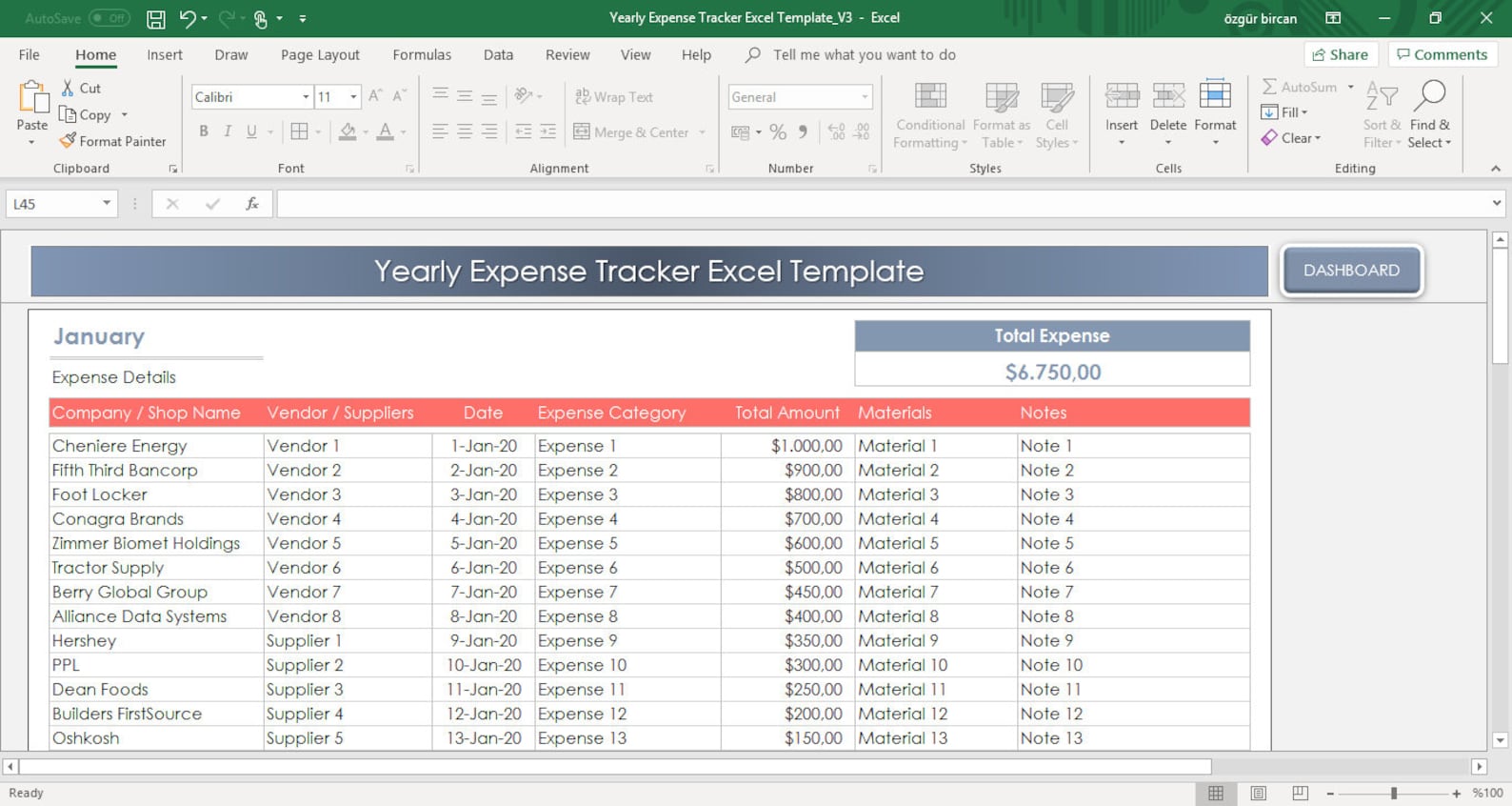Click Find & Select button
The width and height of the screenshot is (1512, 806).
tap(1430, 114)
